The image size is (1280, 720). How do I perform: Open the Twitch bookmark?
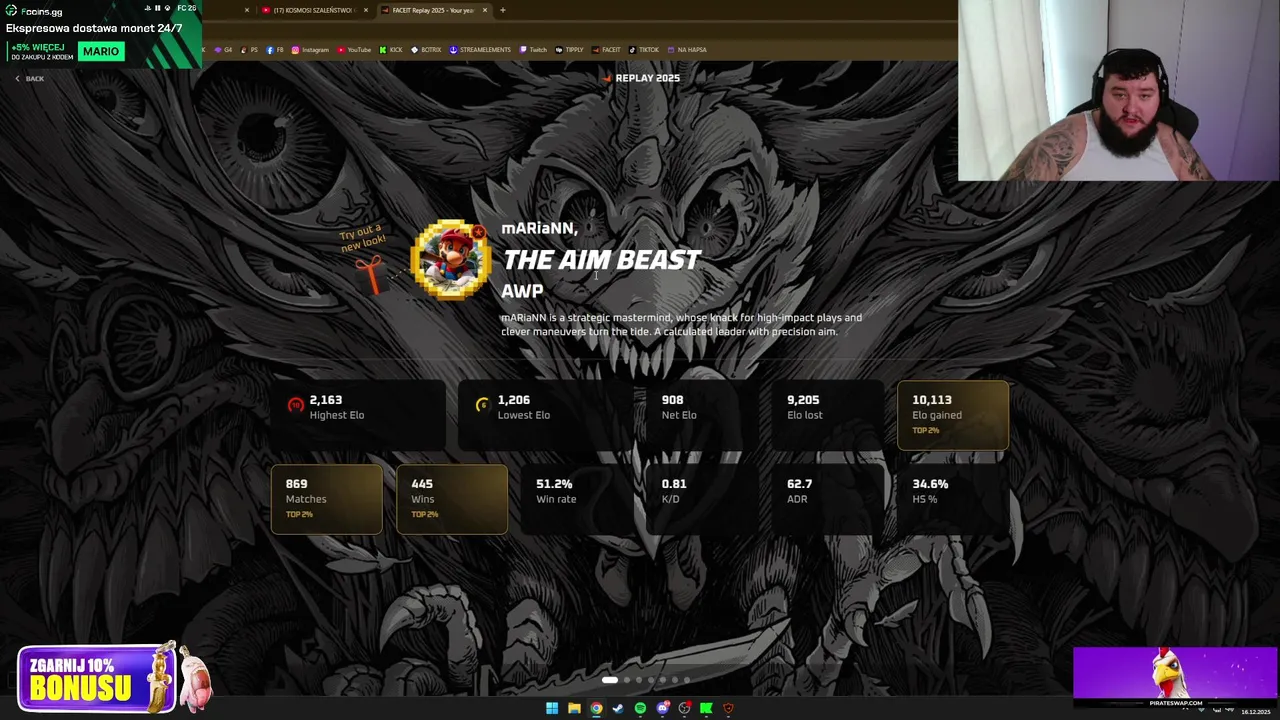point(533,50)
